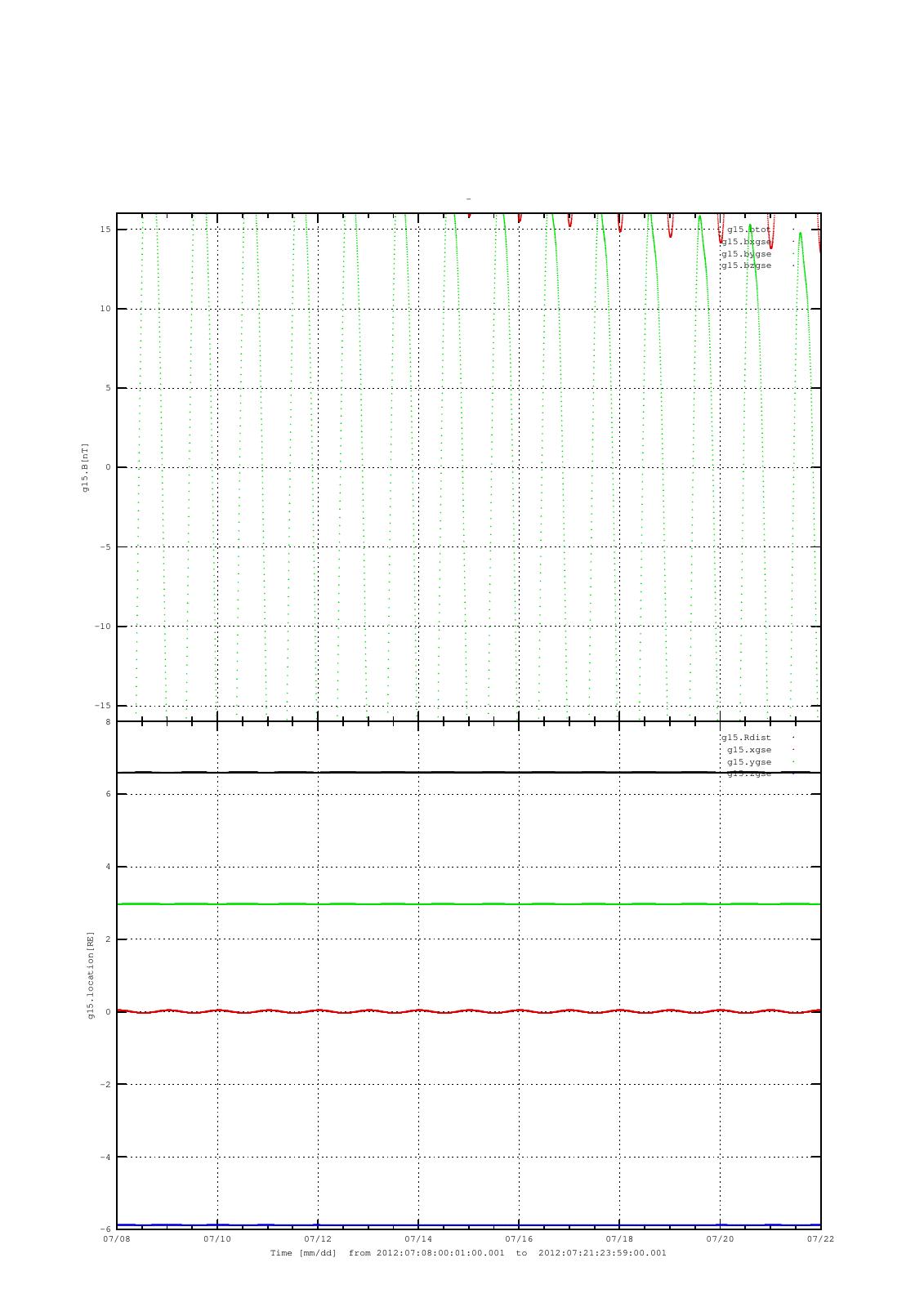
Task: Click the green ygse line in location plot
Action: point(468,903)
